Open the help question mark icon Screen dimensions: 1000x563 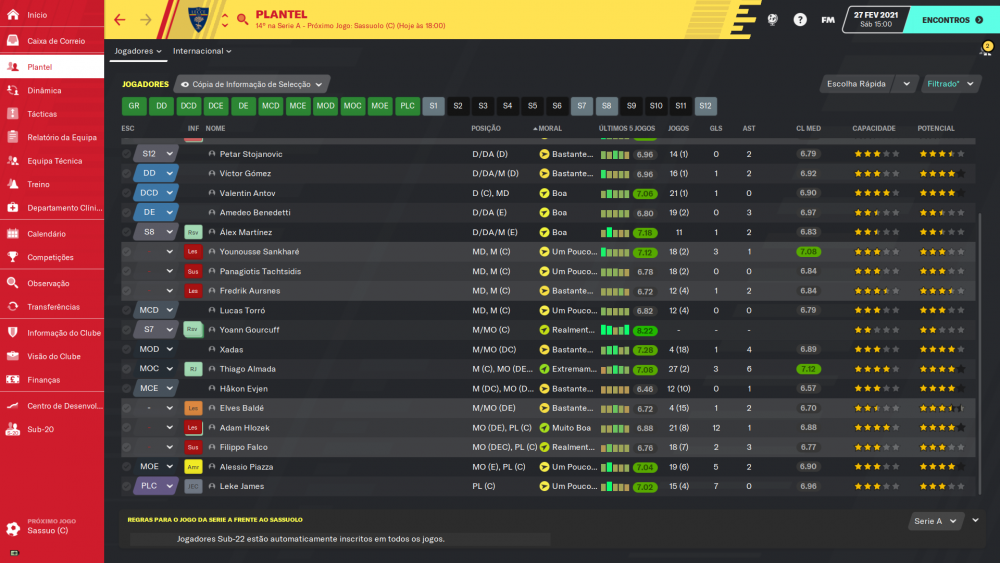800,20
